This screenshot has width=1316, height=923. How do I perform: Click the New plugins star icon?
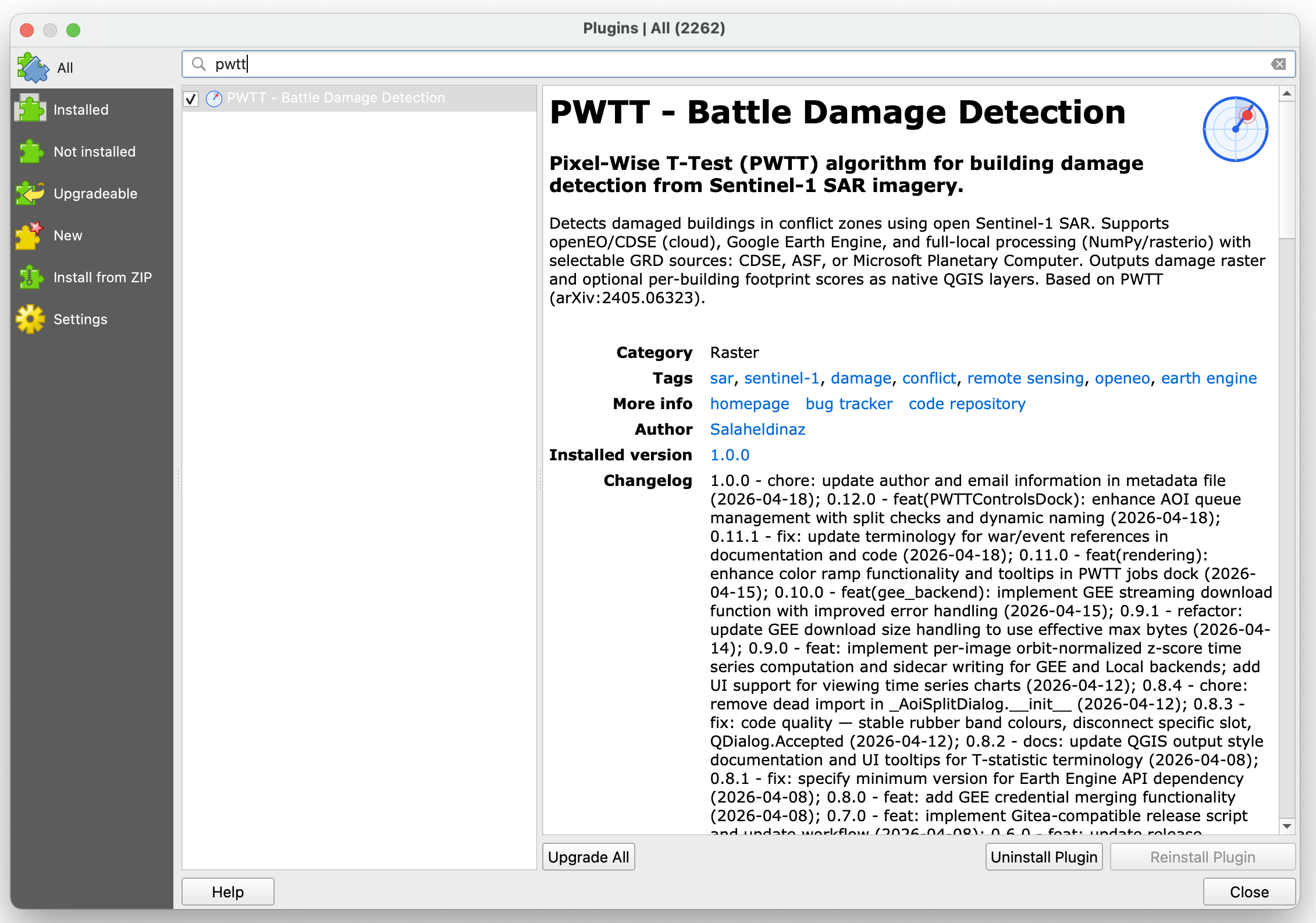pos(30,235)
